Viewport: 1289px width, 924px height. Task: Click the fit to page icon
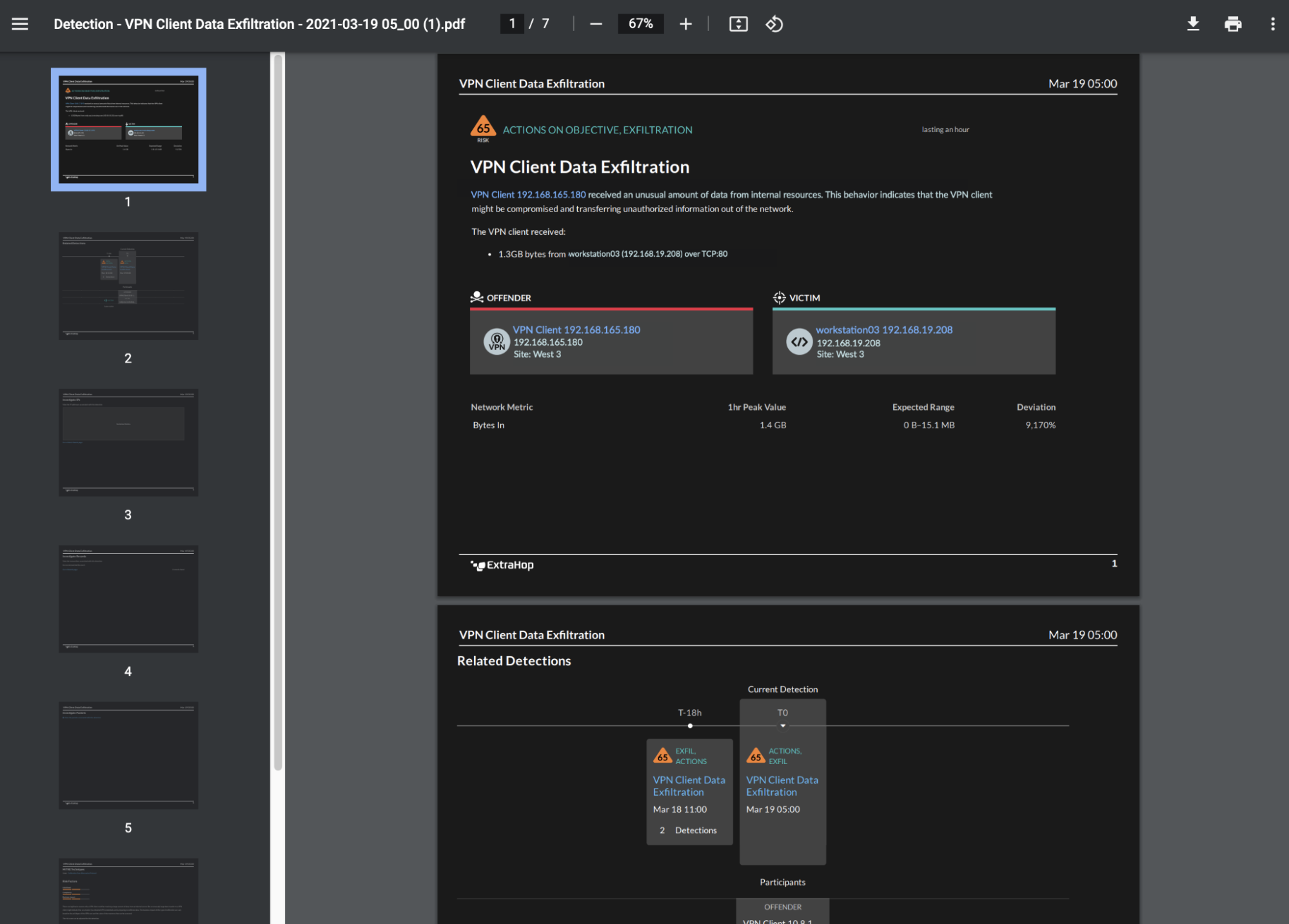coord(738,24)
